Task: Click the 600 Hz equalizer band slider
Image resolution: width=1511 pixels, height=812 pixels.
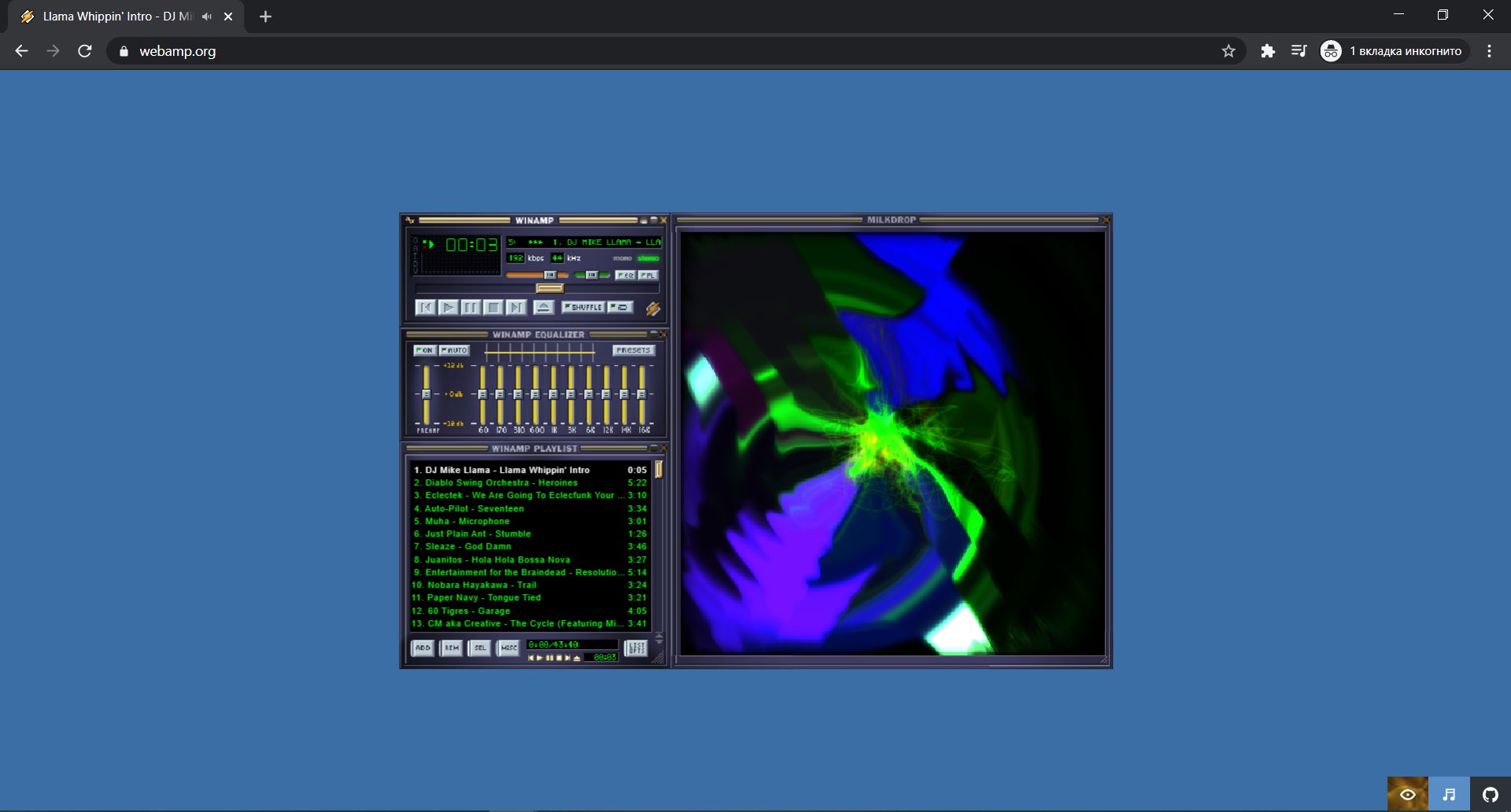Action: [535, 394]
